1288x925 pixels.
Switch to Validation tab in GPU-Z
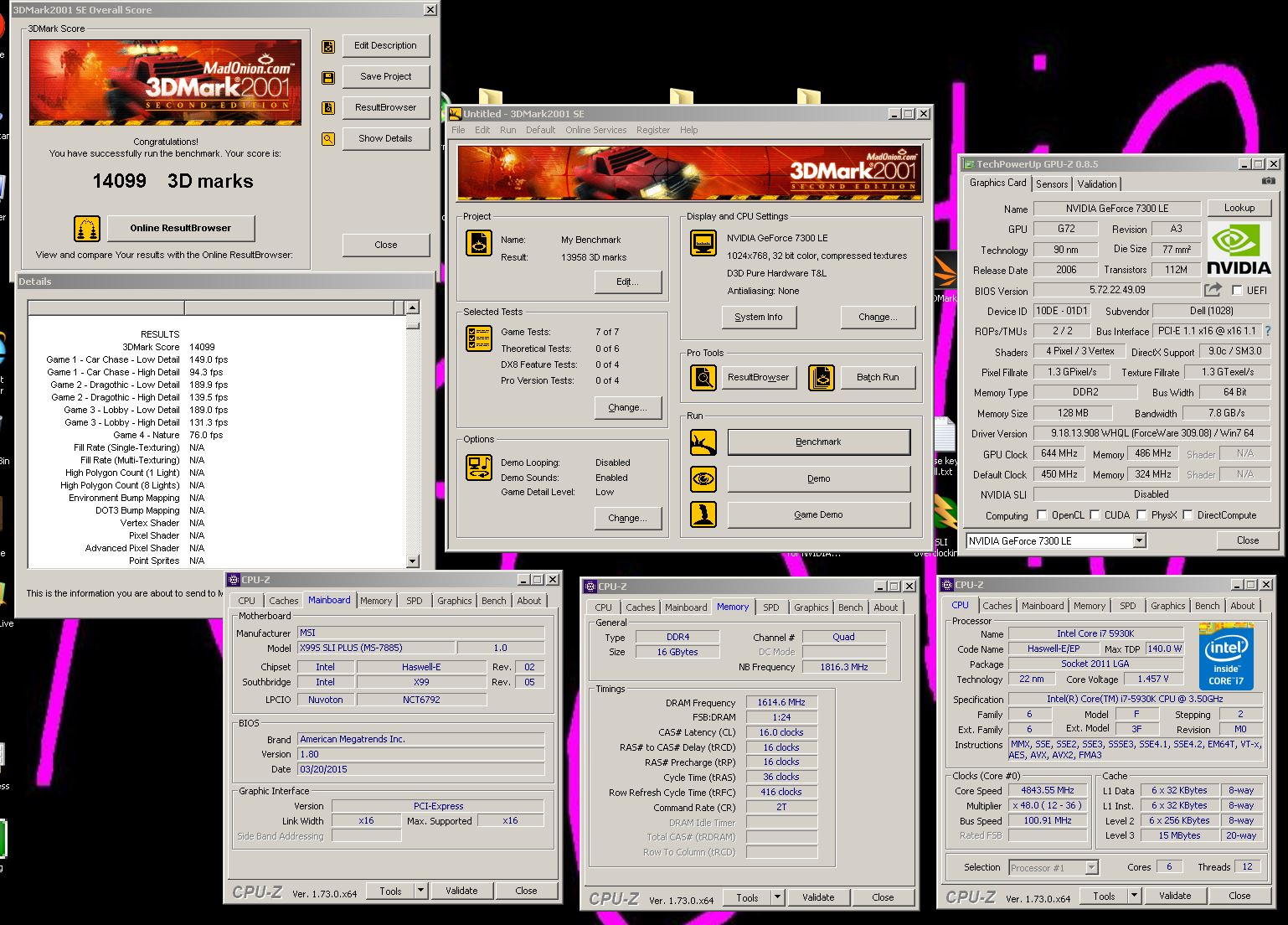pyautogui.click(x=1097, y=184)
